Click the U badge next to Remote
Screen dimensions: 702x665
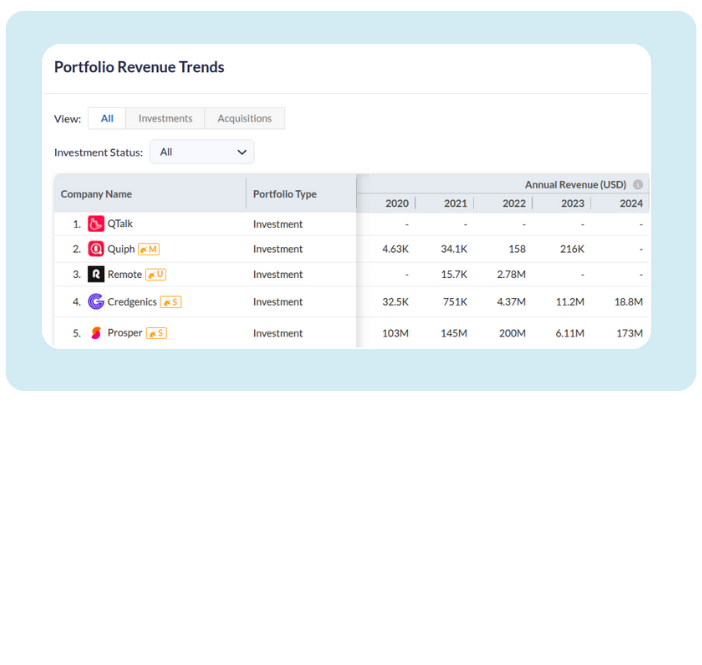tap(156, 274)
